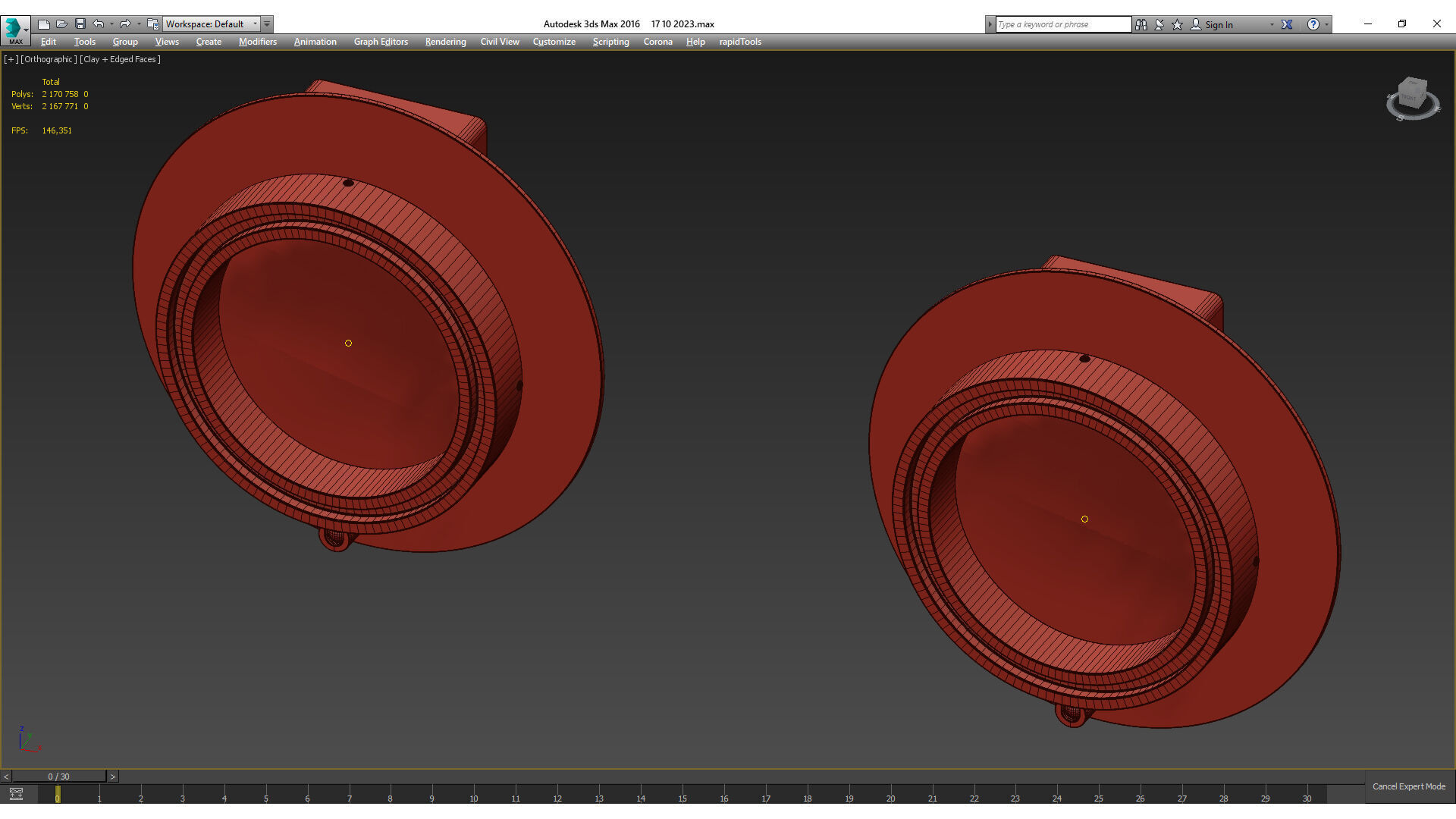Click the Open File folder icon
Screen dimensions: 1456x819
62,24
